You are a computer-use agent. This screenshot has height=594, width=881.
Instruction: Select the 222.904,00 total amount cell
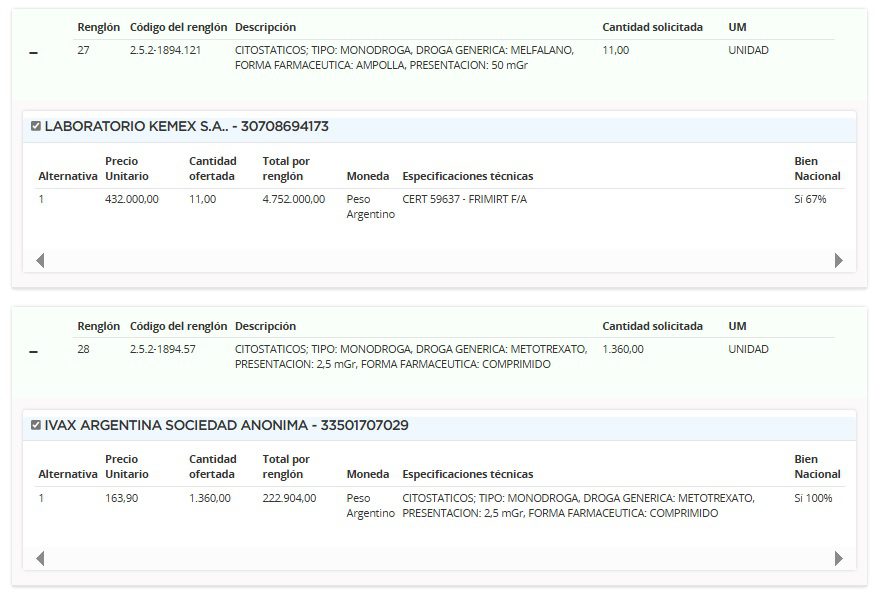tap(289, 498)
